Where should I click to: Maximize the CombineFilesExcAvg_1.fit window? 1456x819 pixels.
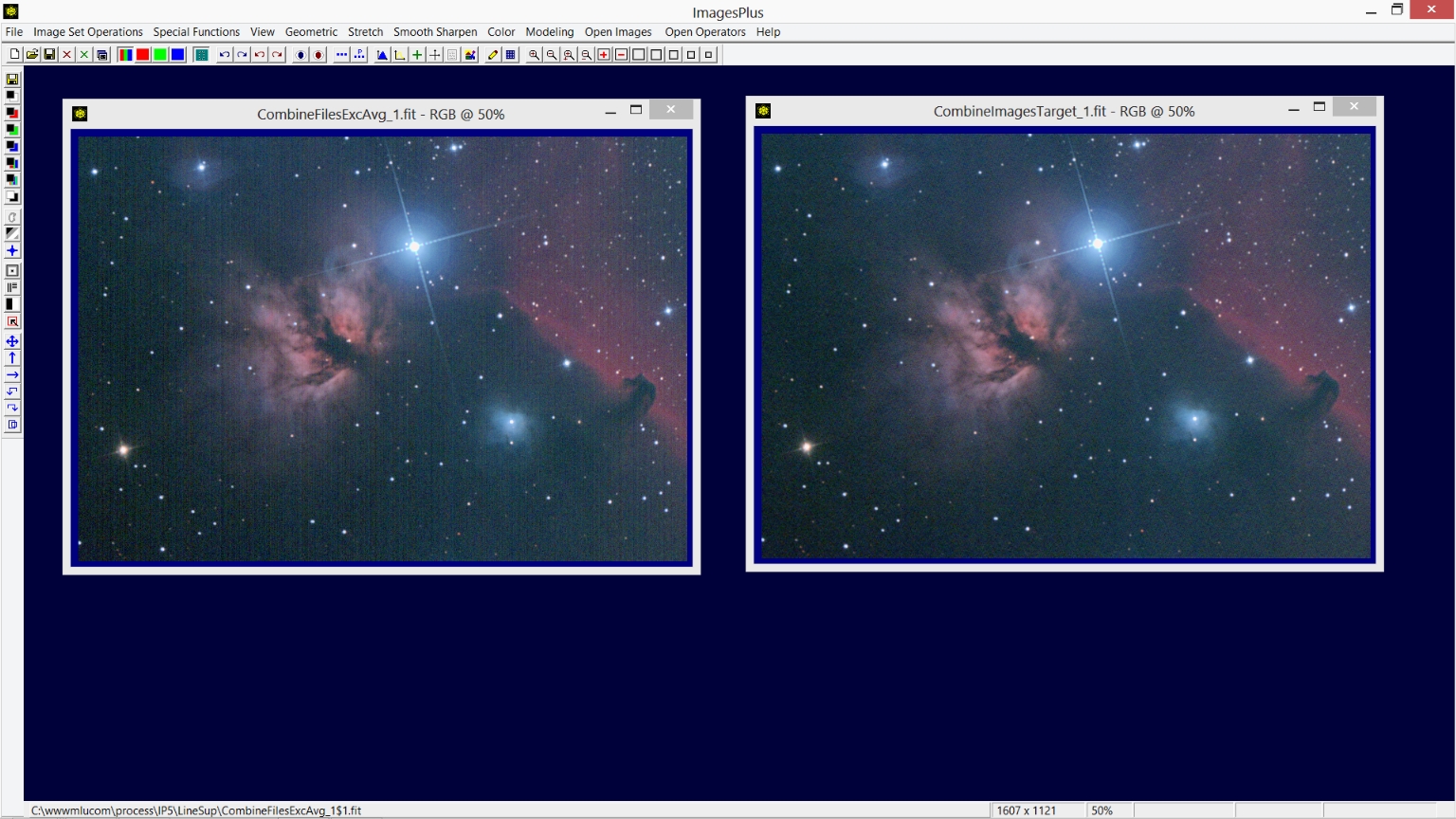pos(636,110)
